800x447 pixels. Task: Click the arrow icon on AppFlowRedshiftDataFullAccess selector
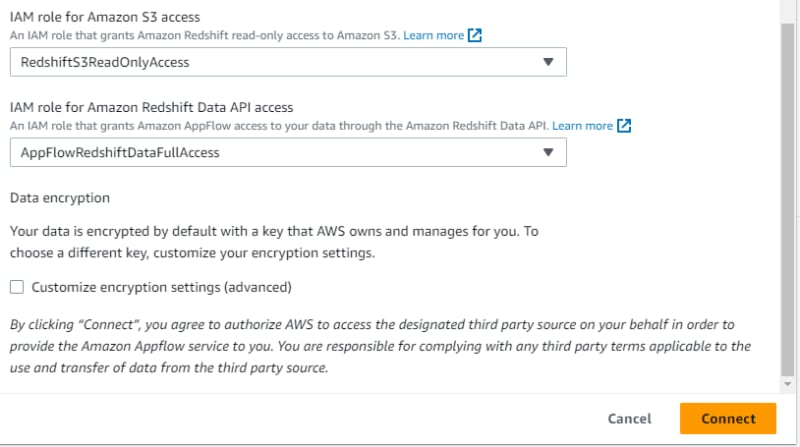click(x=548, y=153)
